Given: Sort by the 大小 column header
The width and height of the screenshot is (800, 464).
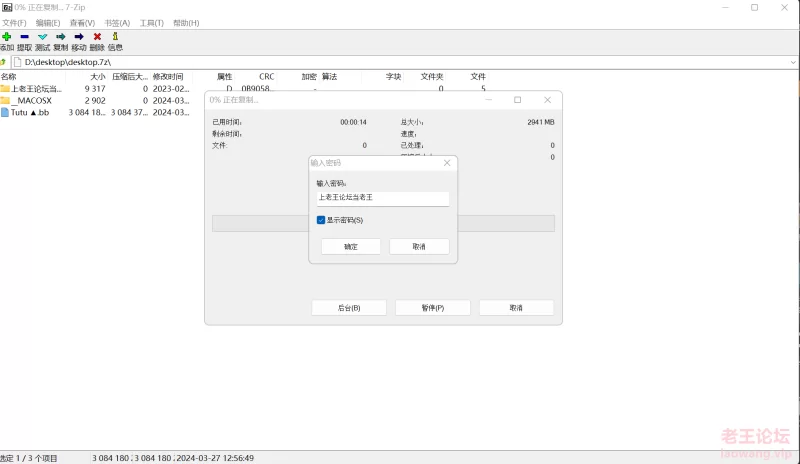Looking at the screenshot, I should (x=97, y=77).
